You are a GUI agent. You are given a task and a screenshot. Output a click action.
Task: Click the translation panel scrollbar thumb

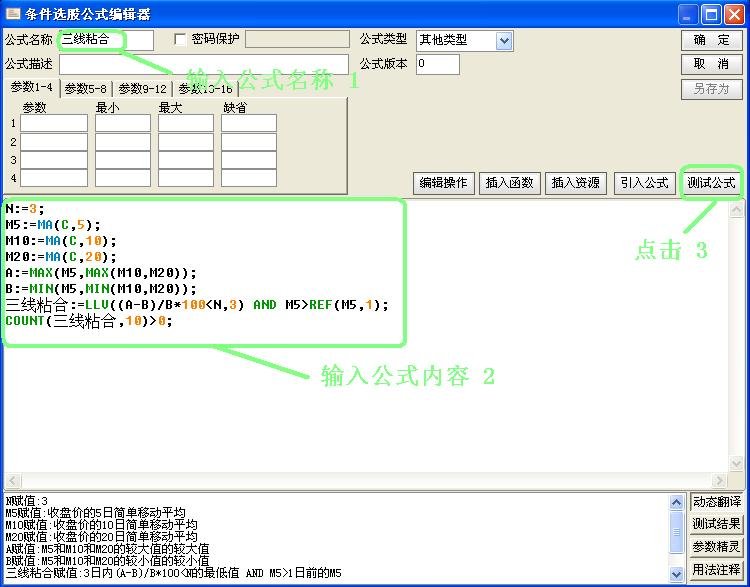point(676,532)
